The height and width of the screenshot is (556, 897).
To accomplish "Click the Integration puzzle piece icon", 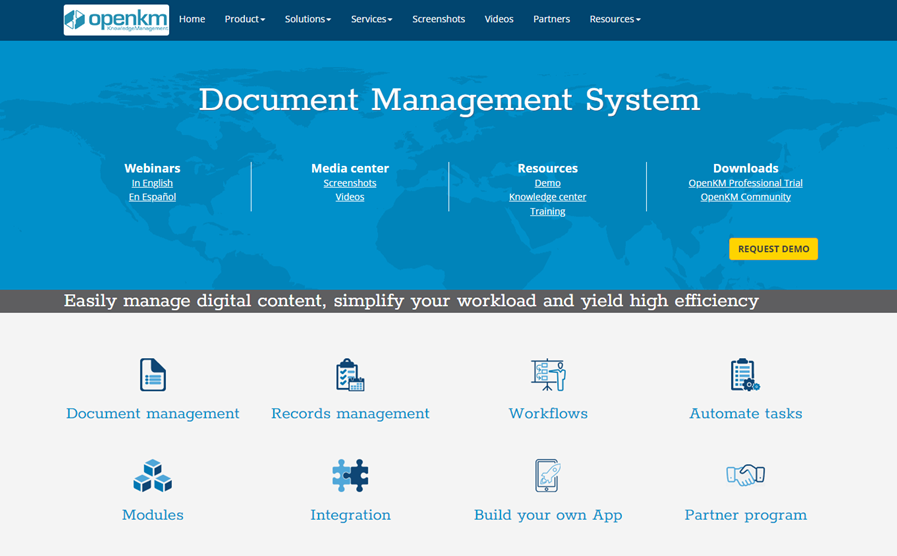I will 350,476.
